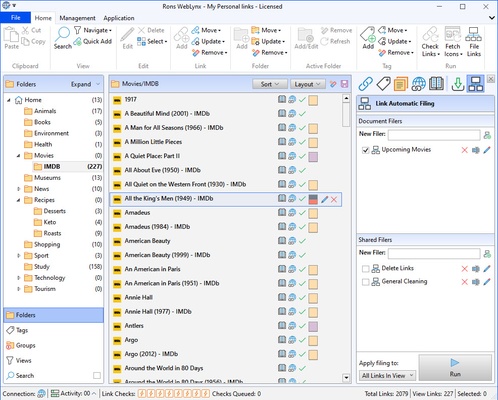Click Check Links in the Run group
The height and width of the screenshot is (400, 498).
tap(430, 42)
